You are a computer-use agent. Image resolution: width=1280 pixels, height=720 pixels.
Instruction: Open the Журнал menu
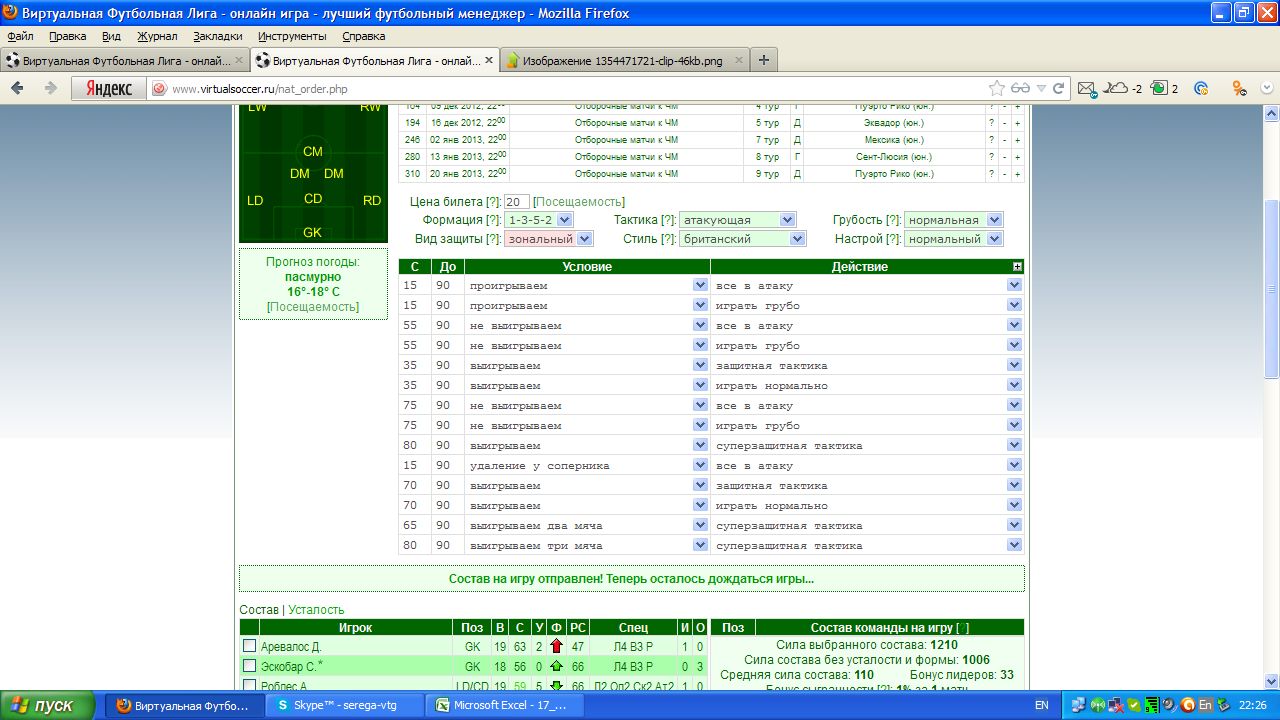(x=157, y=36)
